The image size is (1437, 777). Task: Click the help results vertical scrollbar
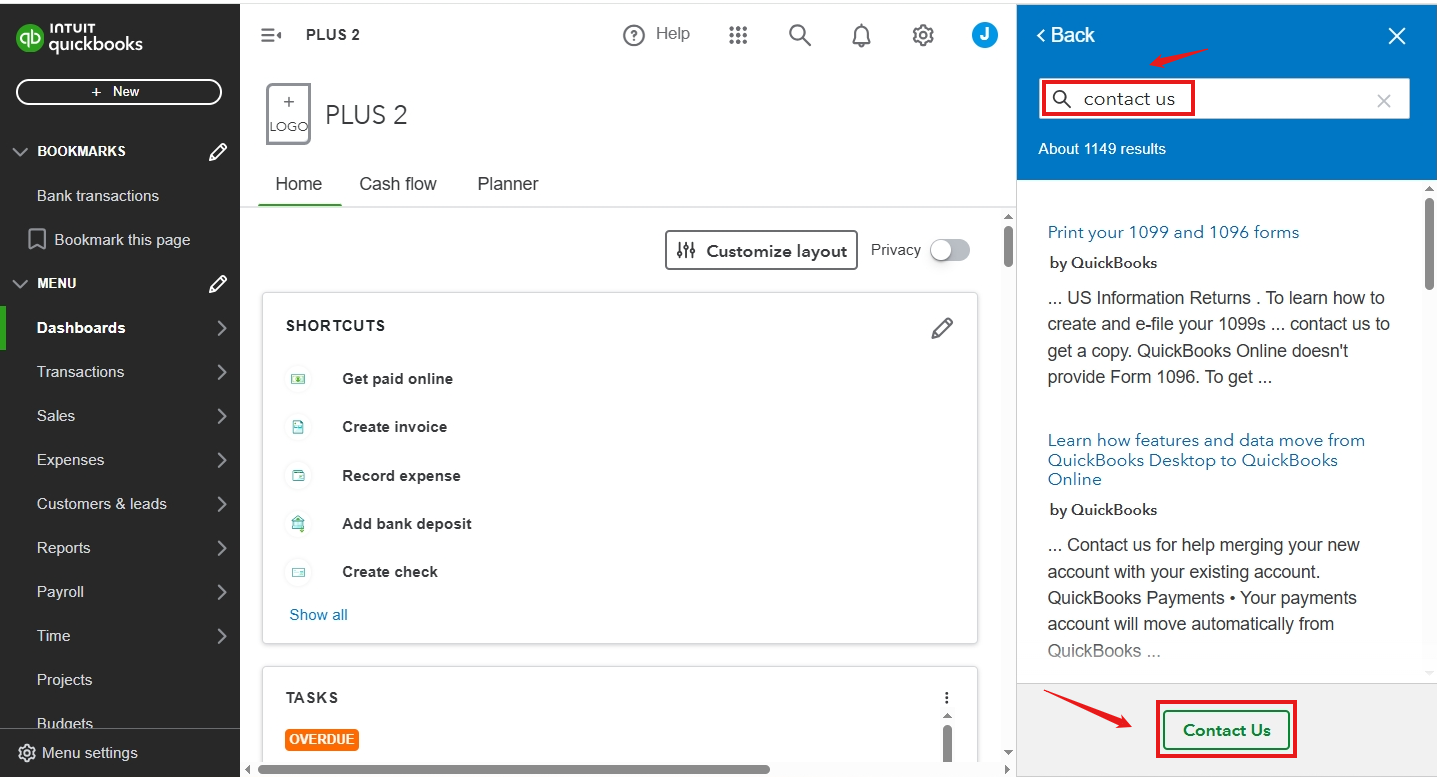pos(1429,245)
